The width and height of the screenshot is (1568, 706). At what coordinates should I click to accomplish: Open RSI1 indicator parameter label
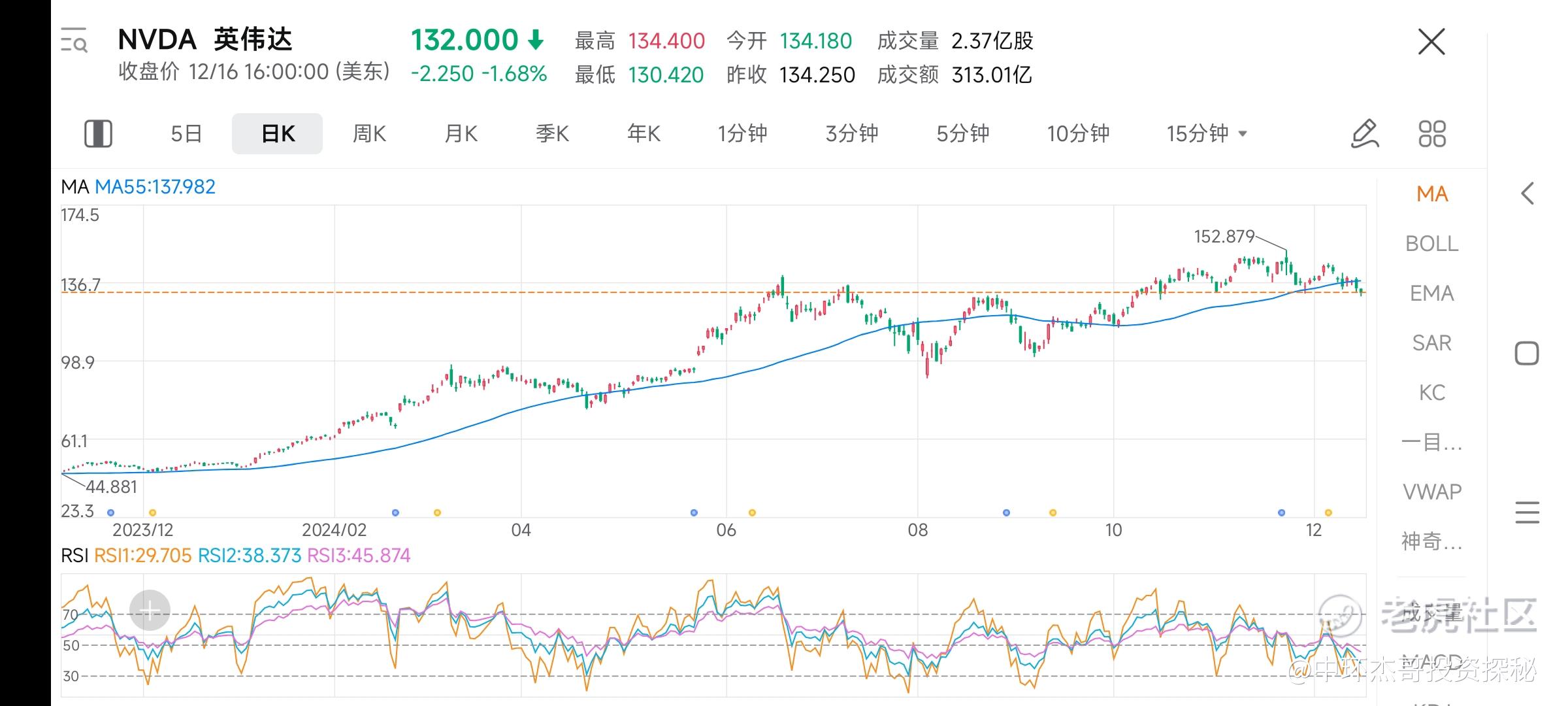142,556
